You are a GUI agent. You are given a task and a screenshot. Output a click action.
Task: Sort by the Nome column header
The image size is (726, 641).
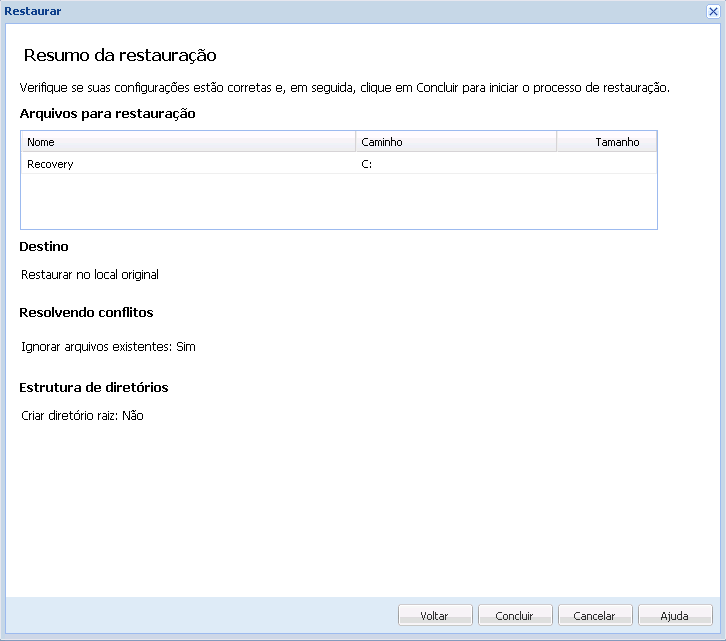click(x=188, y=142)
